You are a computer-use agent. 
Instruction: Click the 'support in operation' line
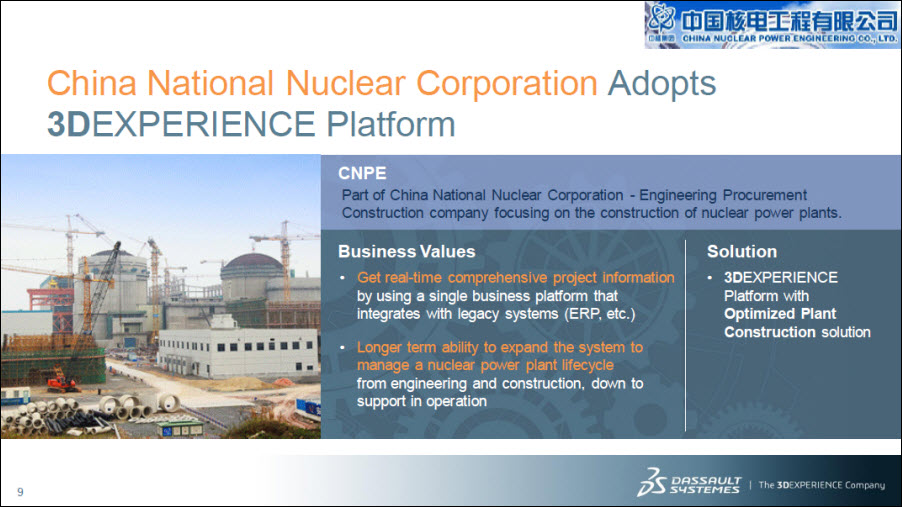tap(422, 402)
